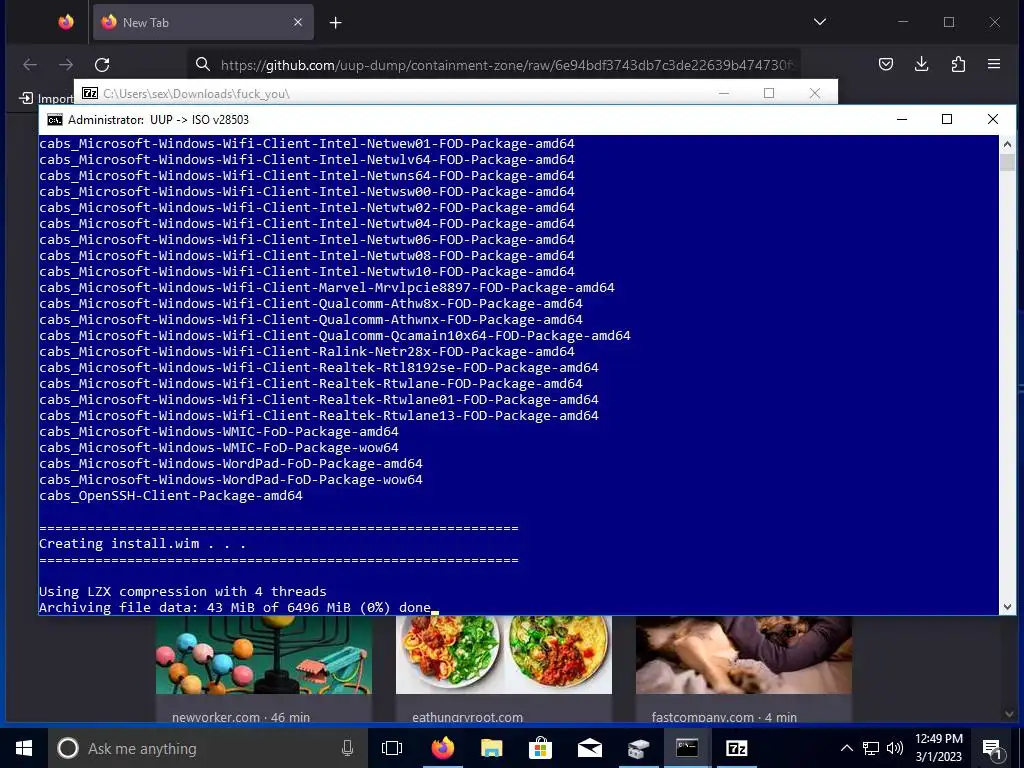Viewport: 1024px width, 768px height.
Task: Go back in Firefox history
Action: click(30, 65)
